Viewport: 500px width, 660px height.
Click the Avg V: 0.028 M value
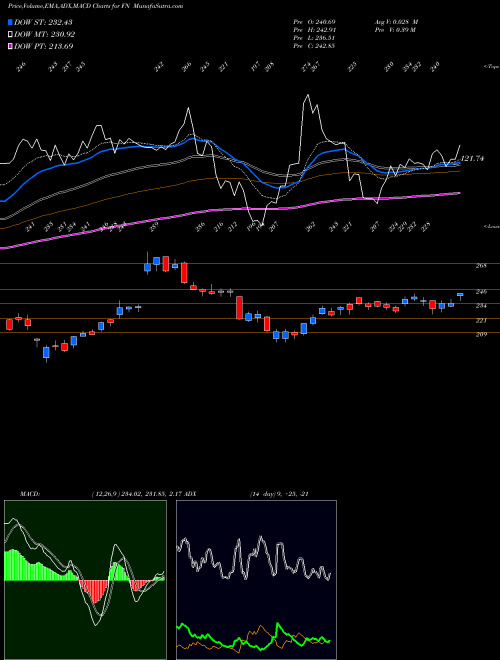pos(396,21)
